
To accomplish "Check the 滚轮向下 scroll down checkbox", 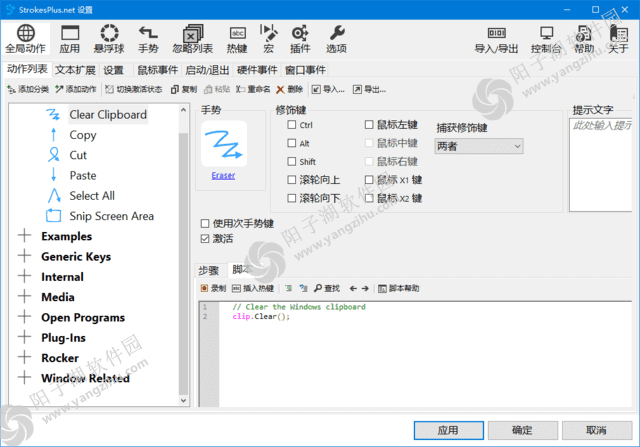I will pyautogui.click(x=291, y=198).
